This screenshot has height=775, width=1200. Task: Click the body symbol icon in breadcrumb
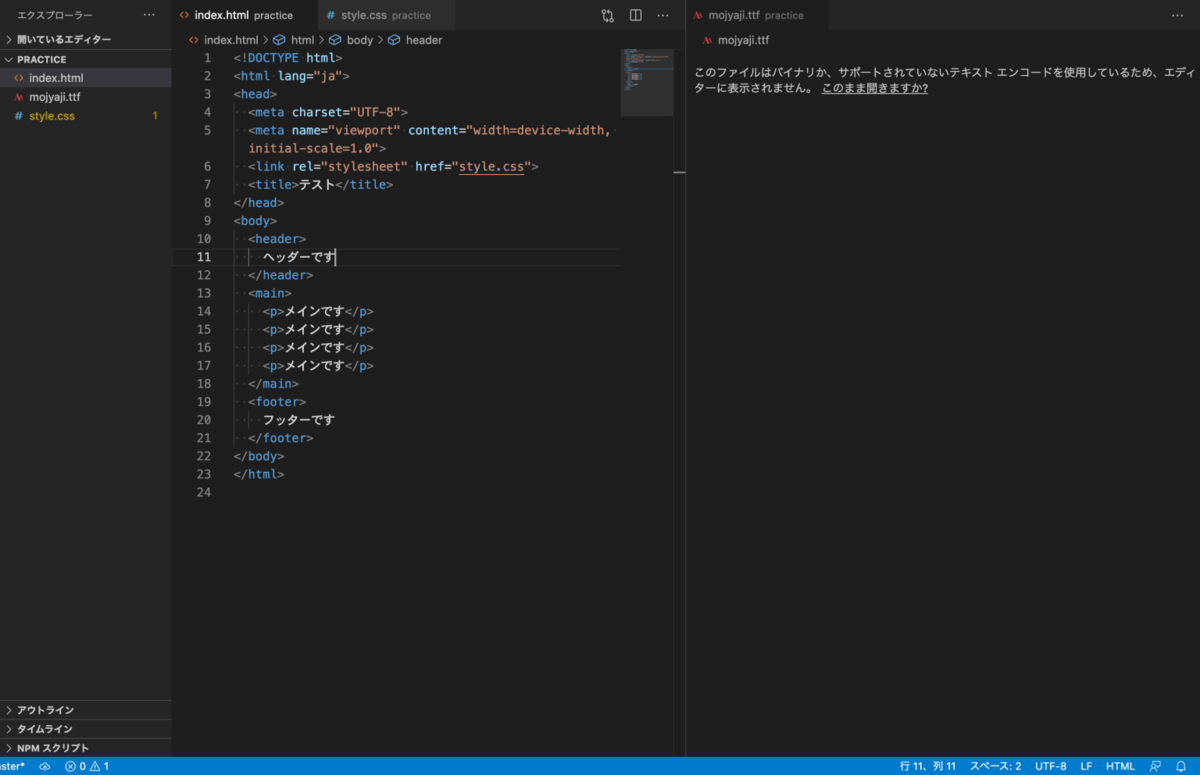[x=336, y=40]
